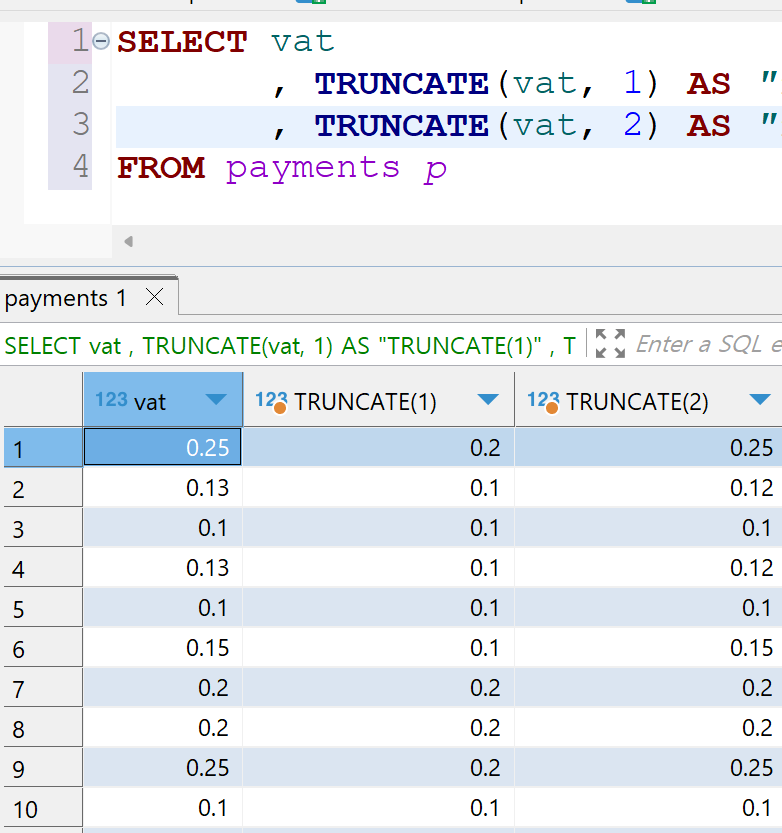
Task: Click TRUNCATE(1) cell in row 1
Action: [378, 447]
